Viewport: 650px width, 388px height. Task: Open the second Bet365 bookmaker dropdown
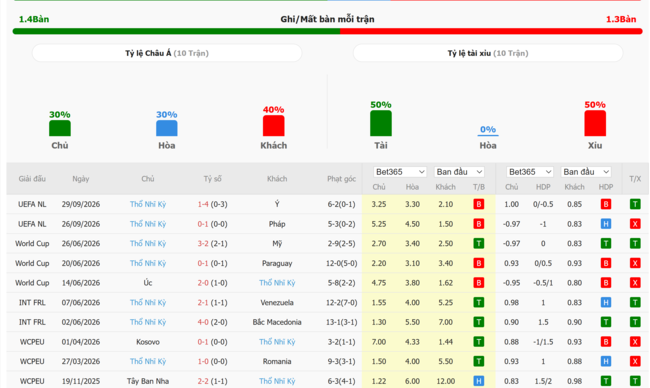tap(530, 172)
